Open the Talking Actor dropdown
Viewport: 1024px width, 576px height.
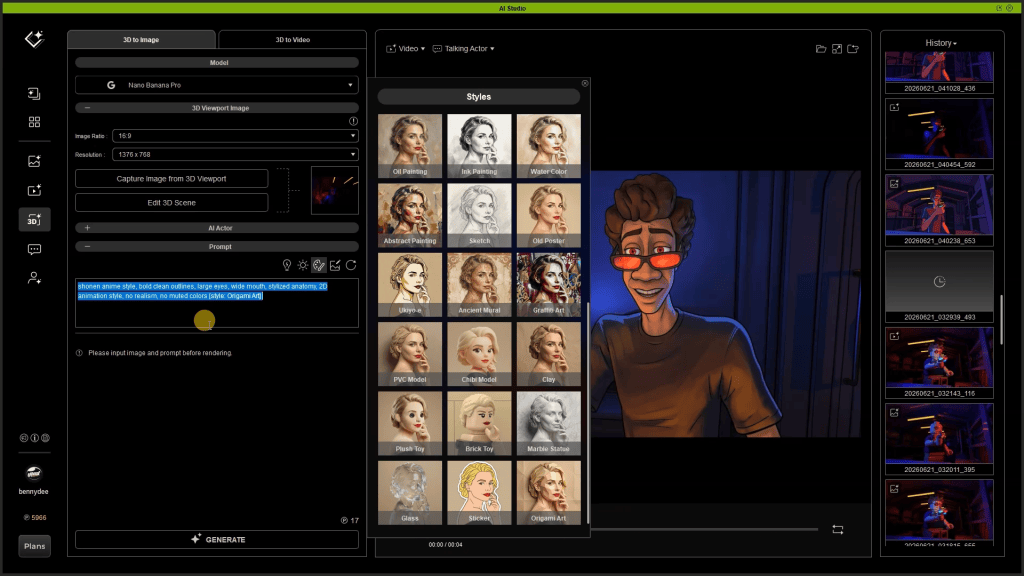[464, 49]
